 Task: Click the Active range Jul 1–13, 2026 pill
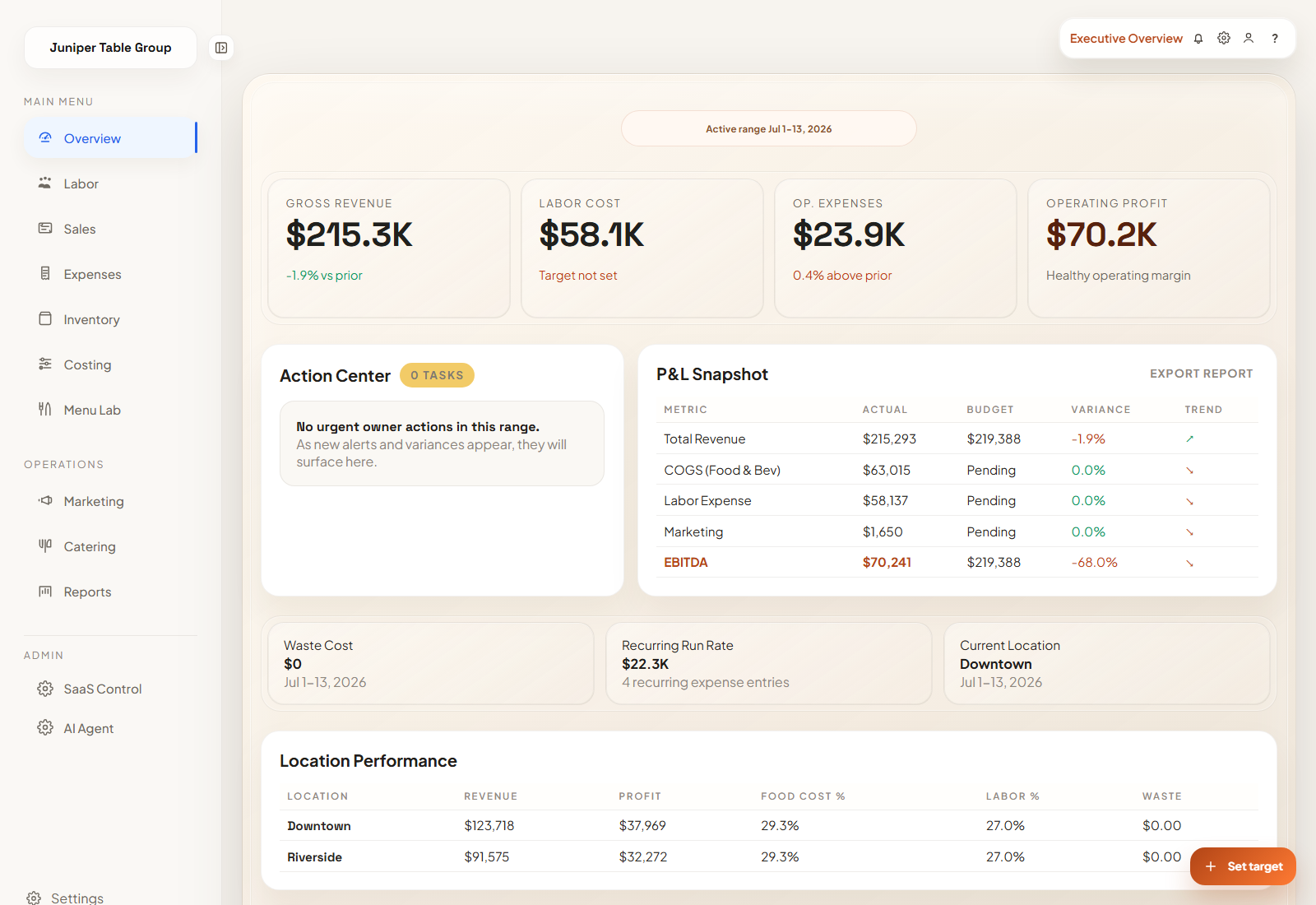[x=769, y=128]
